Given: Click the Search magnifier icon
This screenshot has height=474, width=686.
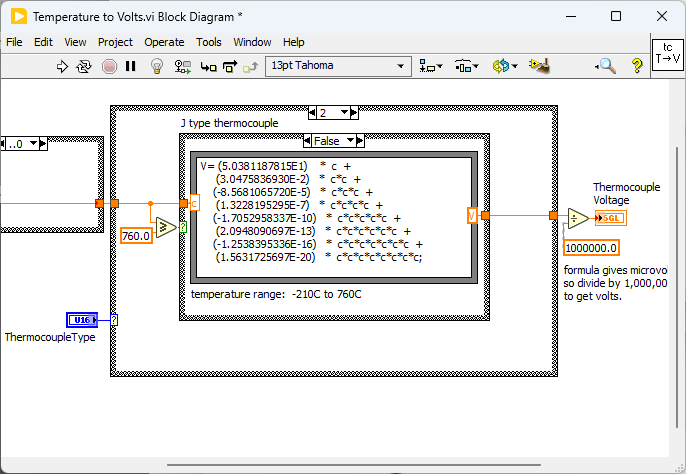Looking at the screenshot, I should coord(606,66).
